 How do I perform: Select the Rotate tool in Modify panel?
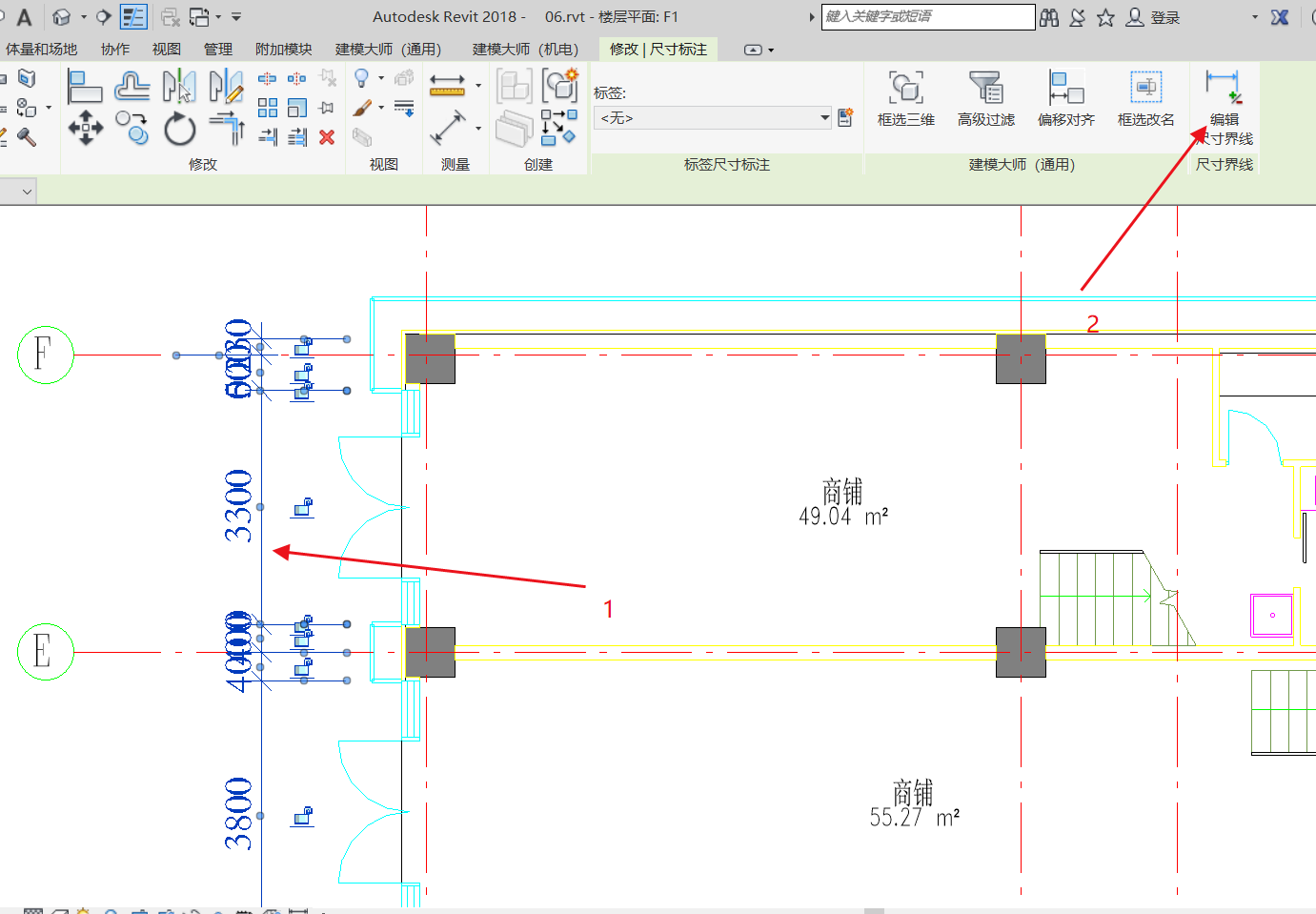(x=179, y=130)
